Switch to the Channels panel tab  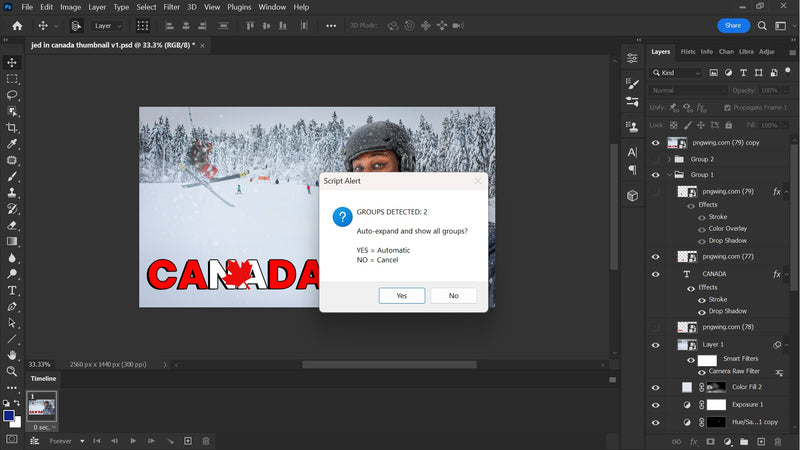pyautogui.click(x=726, y=51)
